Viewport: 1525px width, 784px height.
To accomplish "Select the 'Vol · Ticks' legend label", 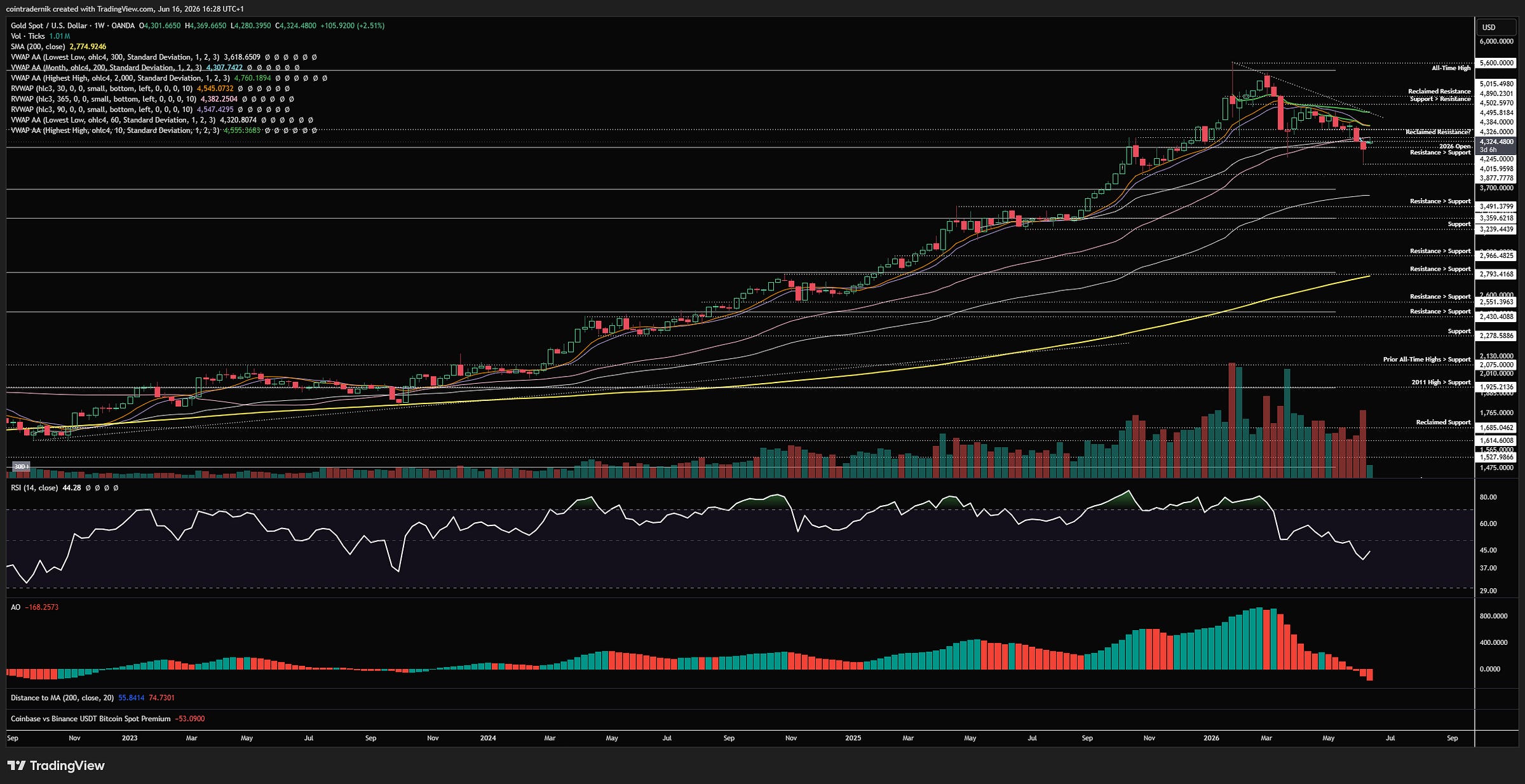I will (28, 36).
